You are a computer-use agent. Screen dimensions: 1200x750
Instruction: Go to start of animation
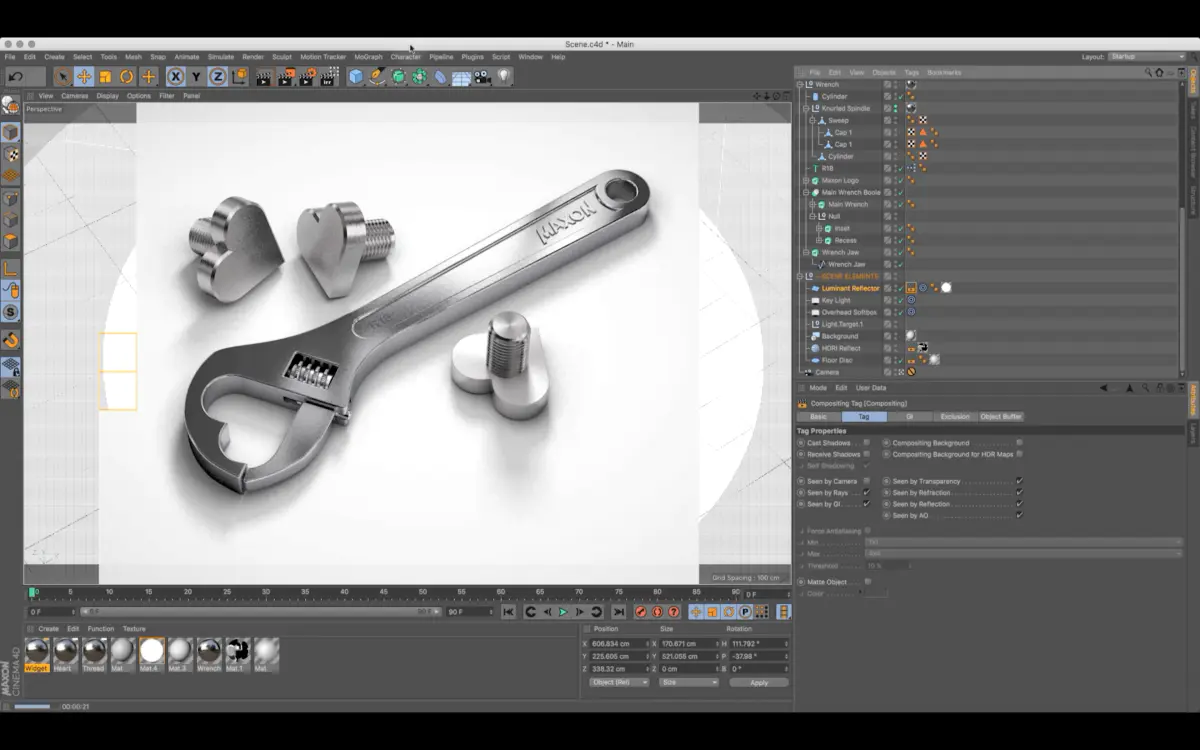tap(508, 612)
